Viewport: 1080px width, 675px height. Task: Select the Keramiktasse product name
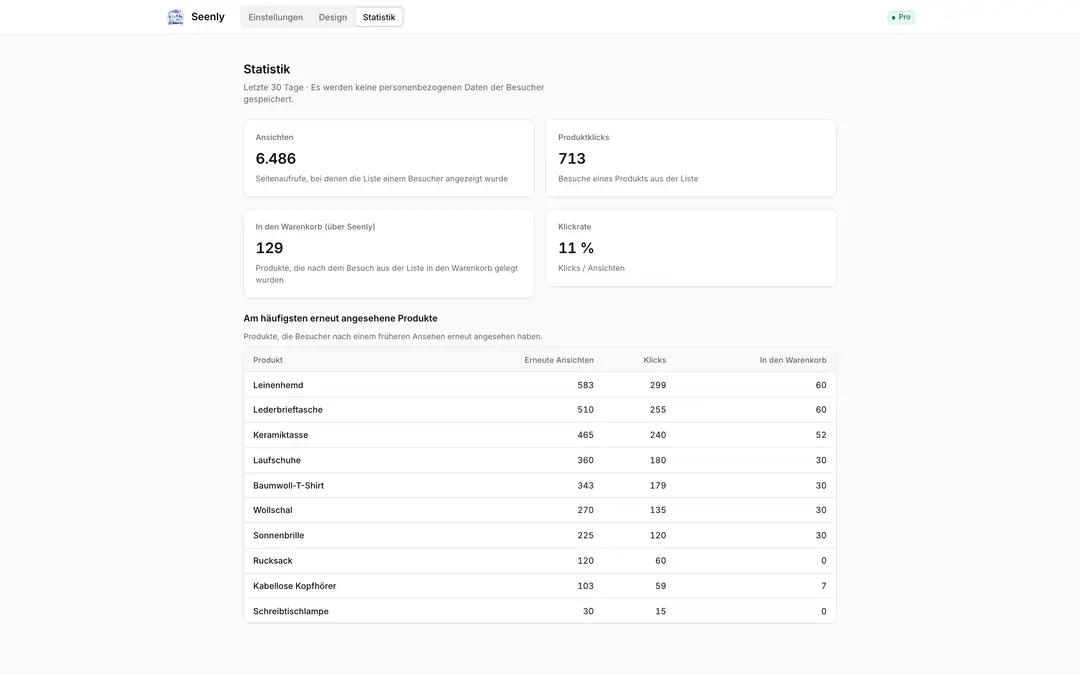[280, 435]
